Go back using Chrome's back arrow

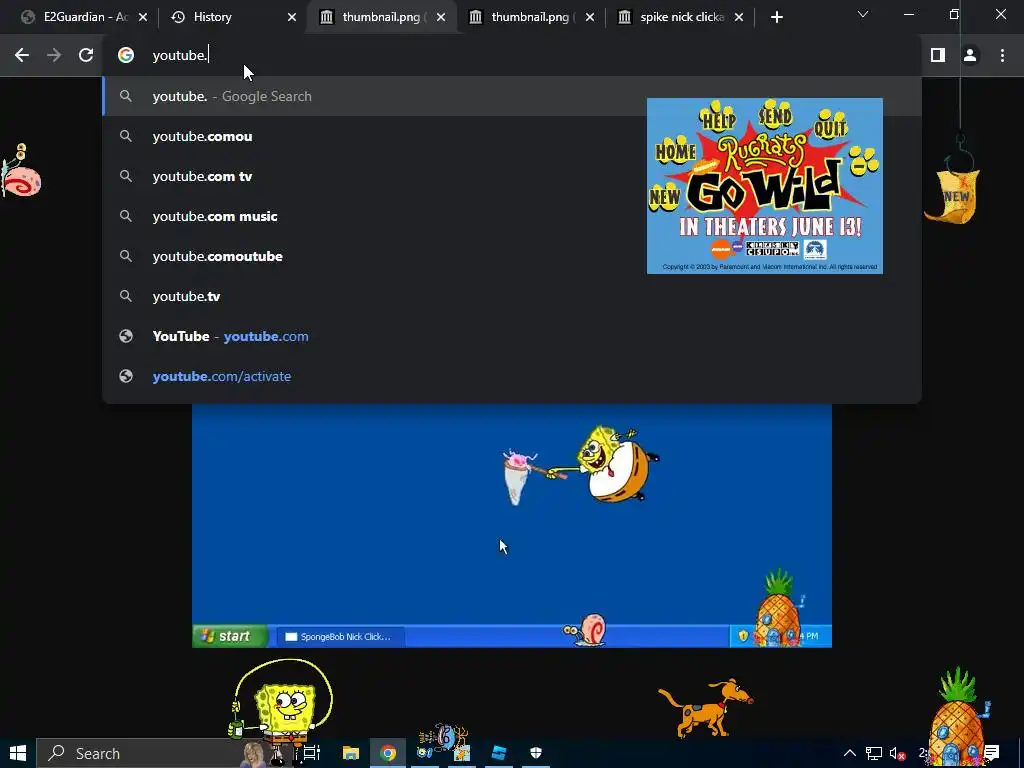(22, 56)
